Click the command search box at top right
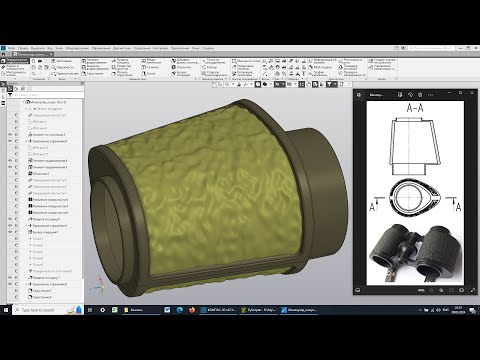480x360 pixels. pos(431,48)
